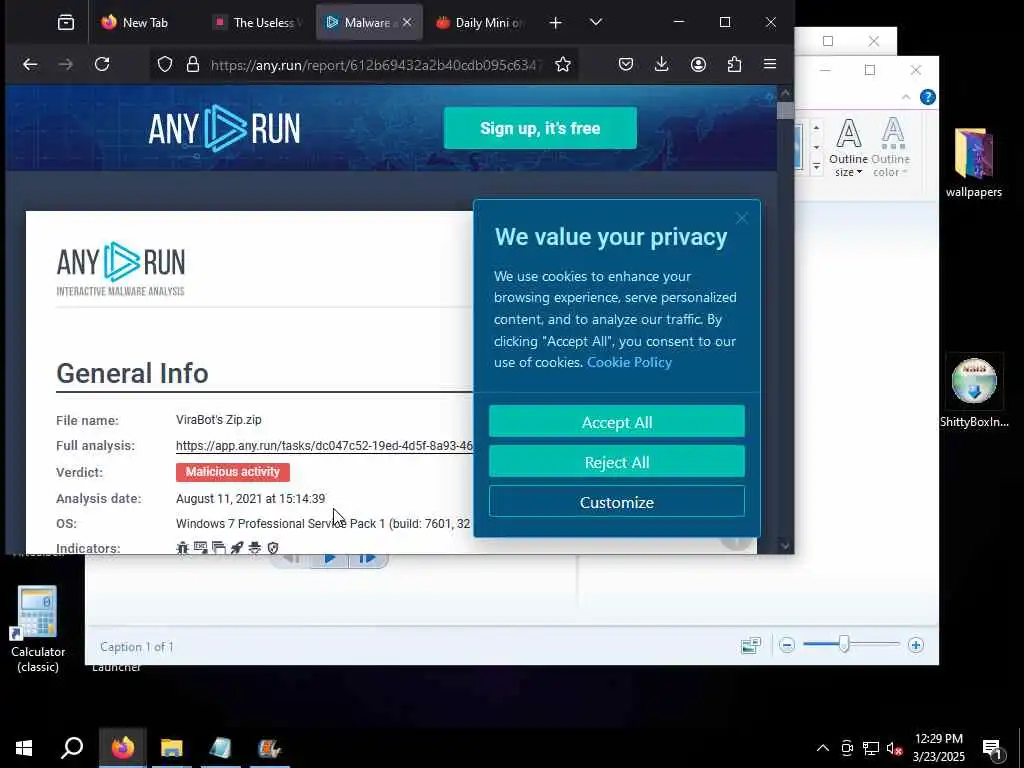The width and height of the screenshot is (1024, 768).
Task: Open File Explorer from taskbar
Action: [x=172, y=748]
